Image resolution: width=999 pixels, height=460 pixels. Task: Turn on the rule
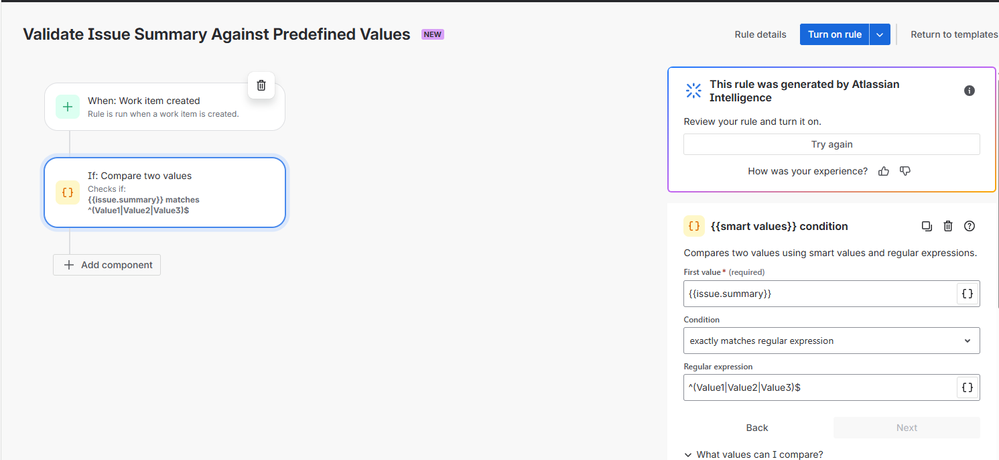(835, 34)
